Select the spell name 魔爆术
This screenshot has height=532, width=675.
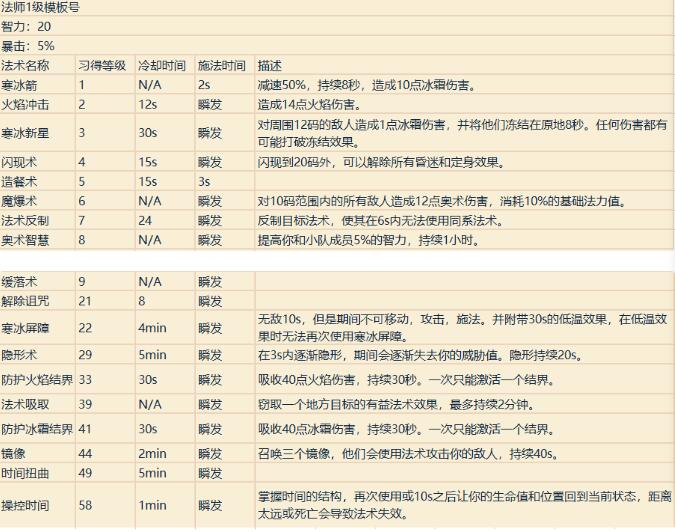point(19,201)
